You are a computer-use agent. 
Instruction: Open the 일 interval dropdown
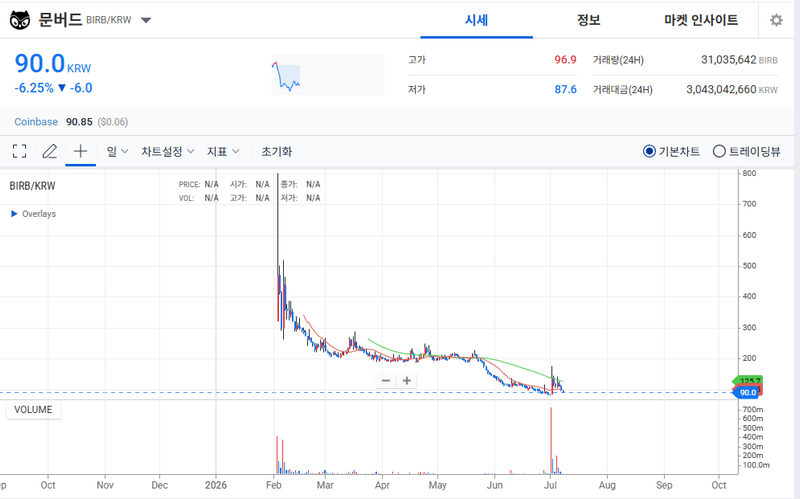[117, 152]
